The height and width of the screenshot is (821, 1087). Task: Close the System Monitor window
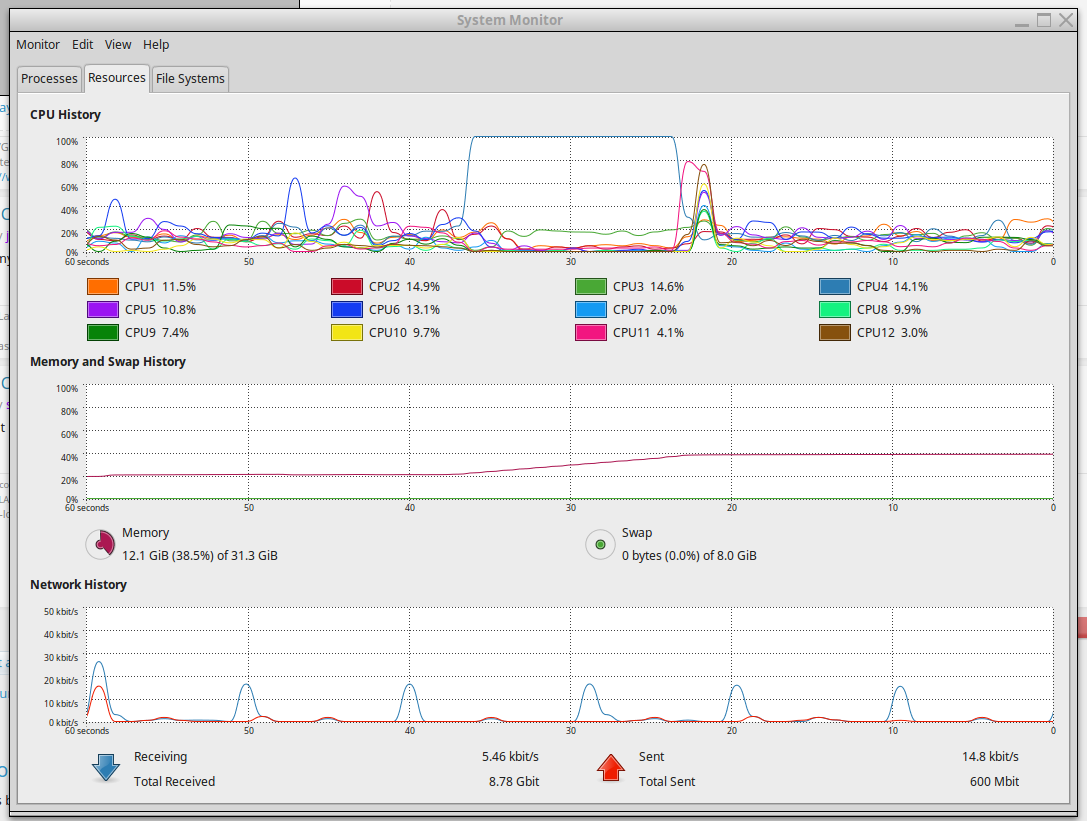1066,20
